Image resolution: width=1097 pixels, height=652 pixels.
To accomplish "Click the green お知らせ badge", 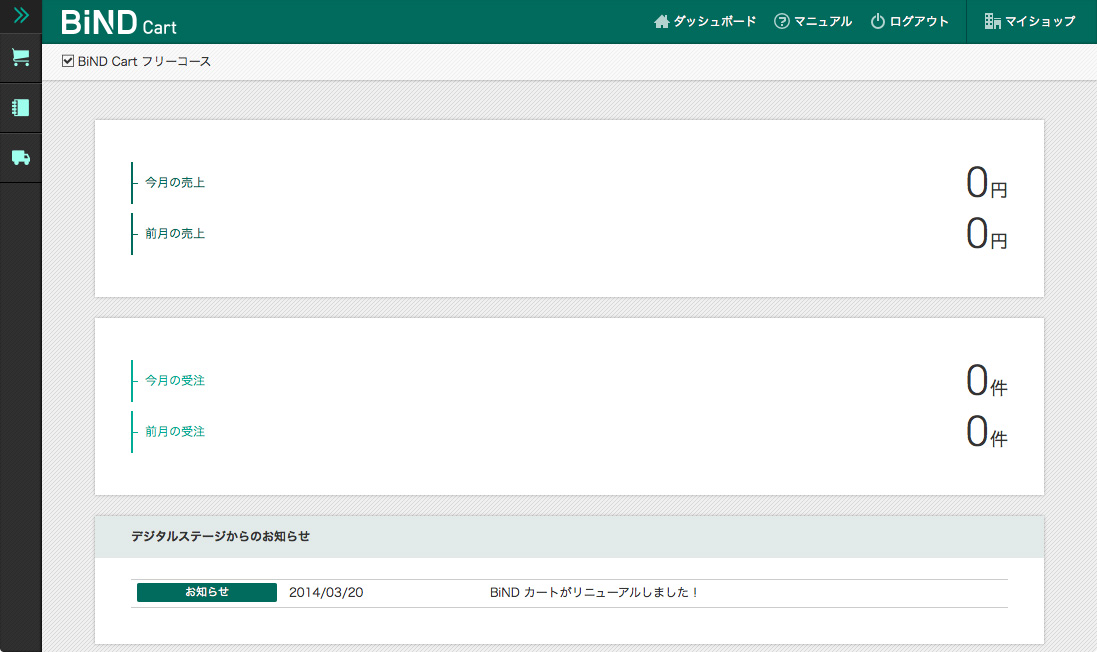I will (x=207, y=593).
